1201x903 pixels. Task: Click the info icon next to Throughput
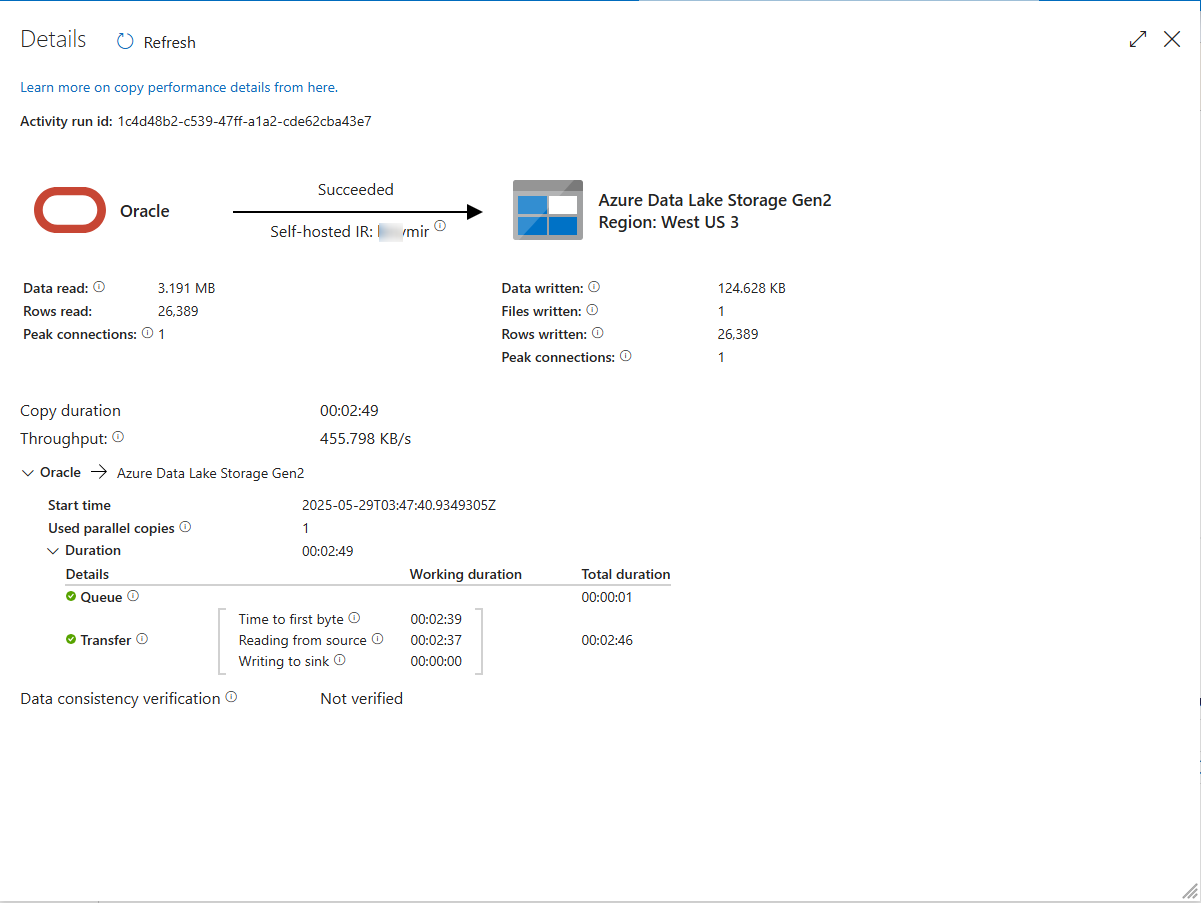coord(118,437)
